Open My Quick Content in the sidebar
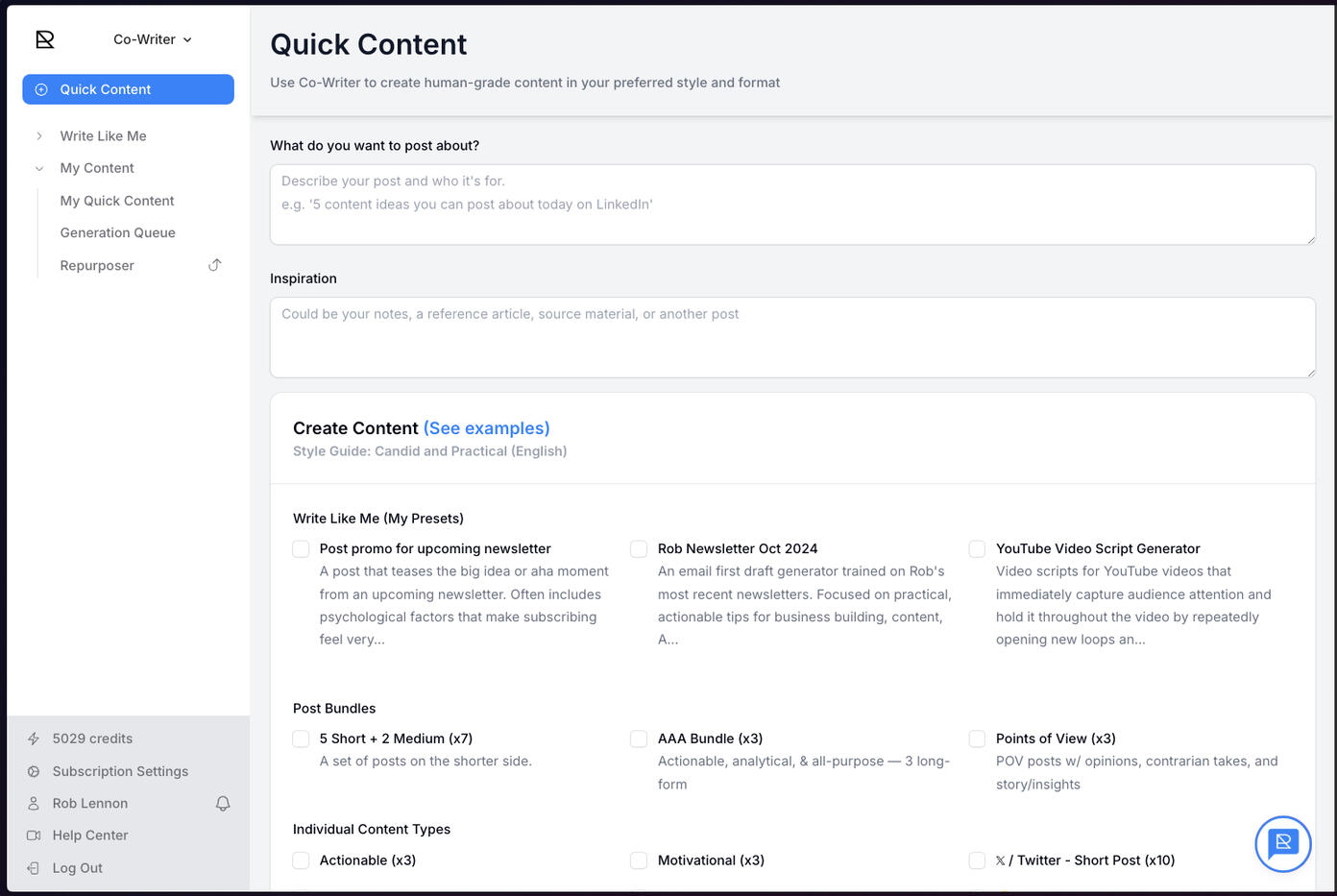 117,201
